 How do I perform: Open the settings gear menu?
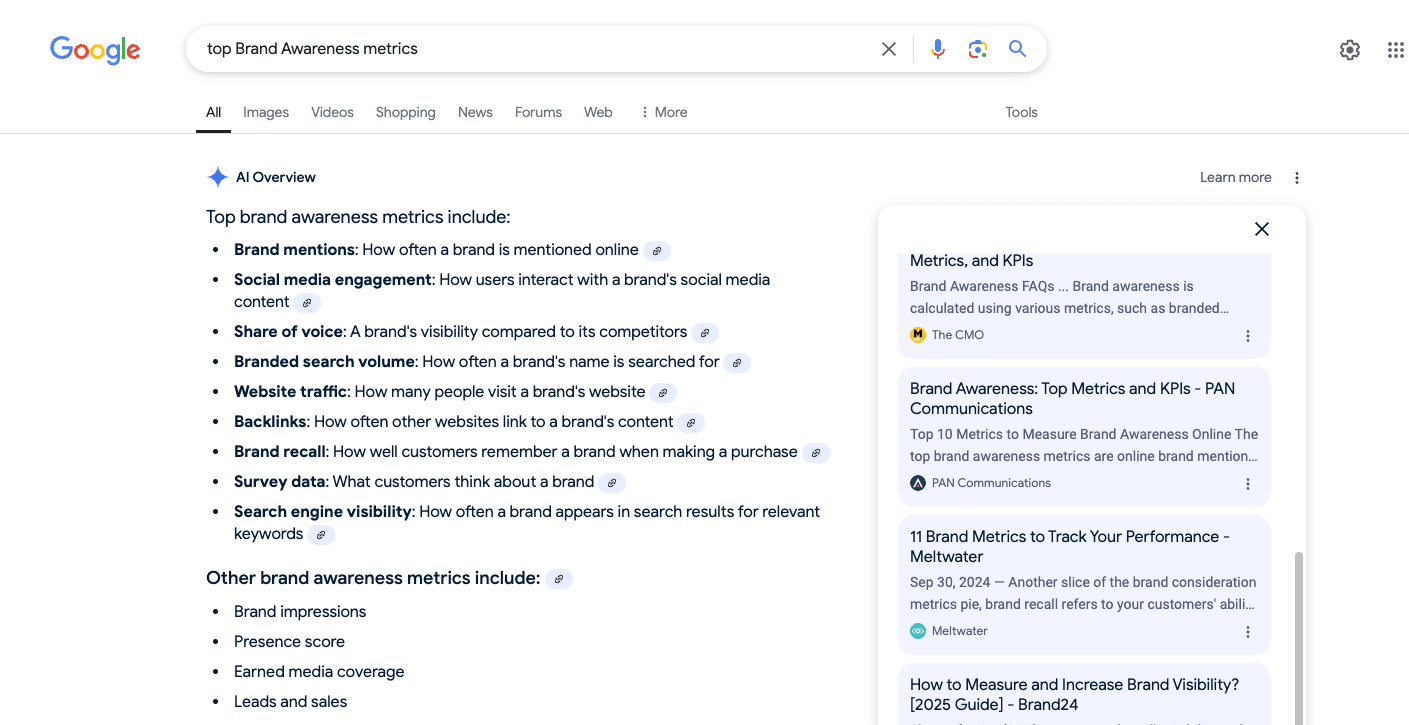tap(1349, 50)
